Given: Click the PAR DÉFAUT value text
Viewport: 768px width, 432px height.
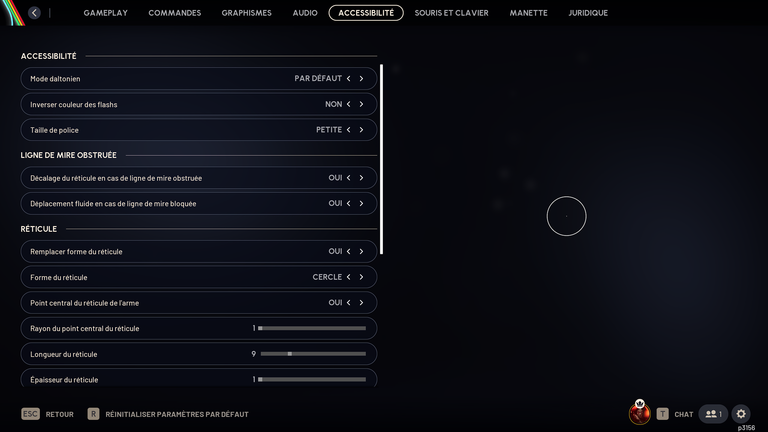Looking at the screenshot, I should 318,78.
